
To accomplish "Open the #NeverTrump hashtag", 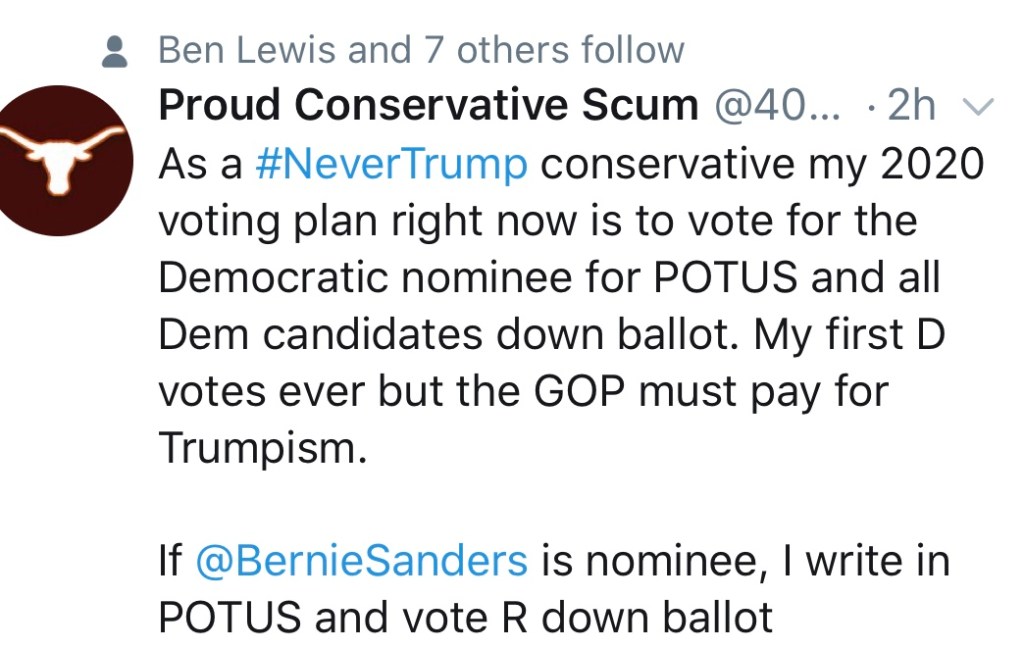I will click(x=392, y=164).
